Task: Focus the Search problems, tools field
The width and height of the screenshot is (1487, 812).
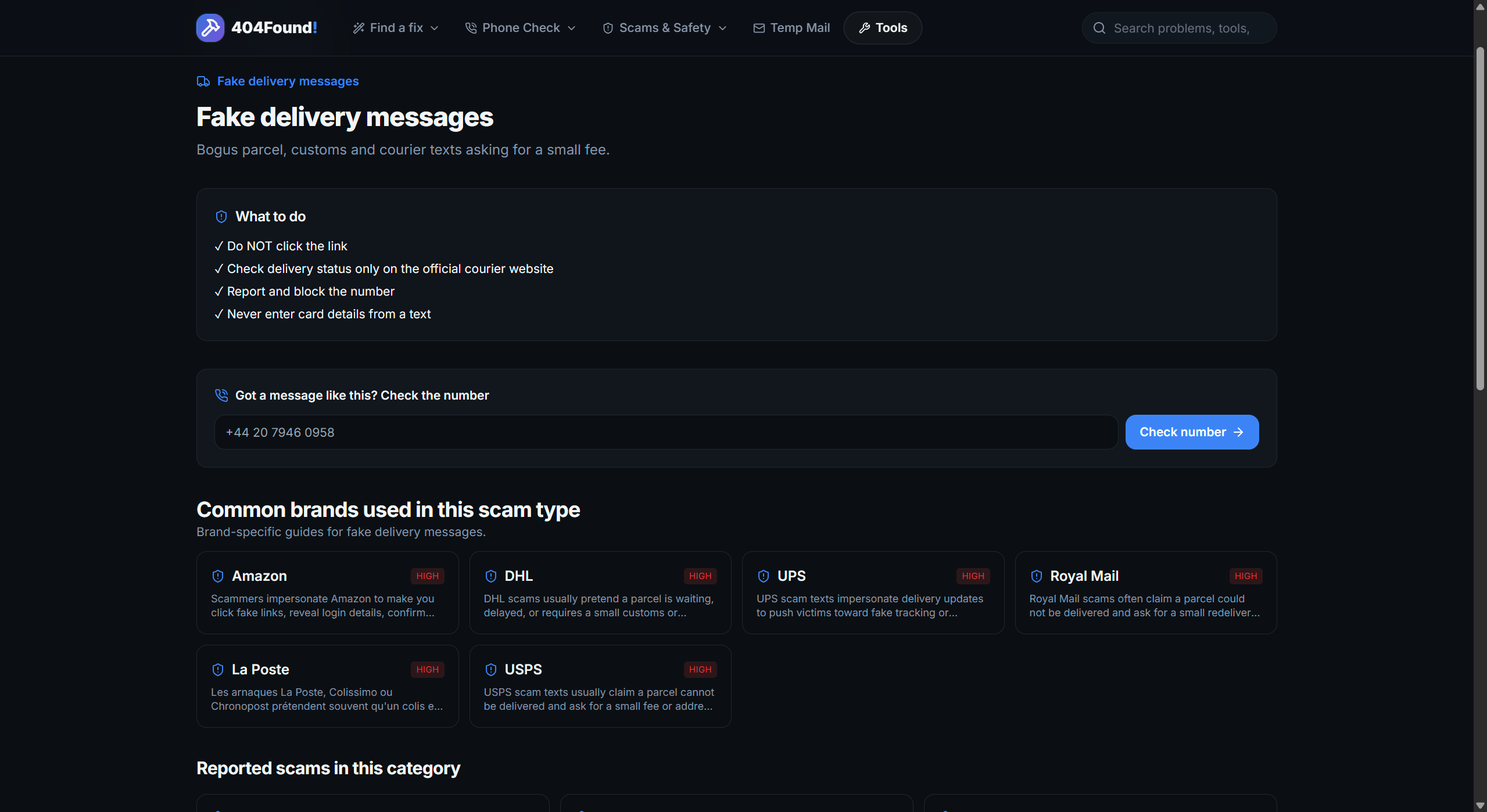Action: point(1179,28)
